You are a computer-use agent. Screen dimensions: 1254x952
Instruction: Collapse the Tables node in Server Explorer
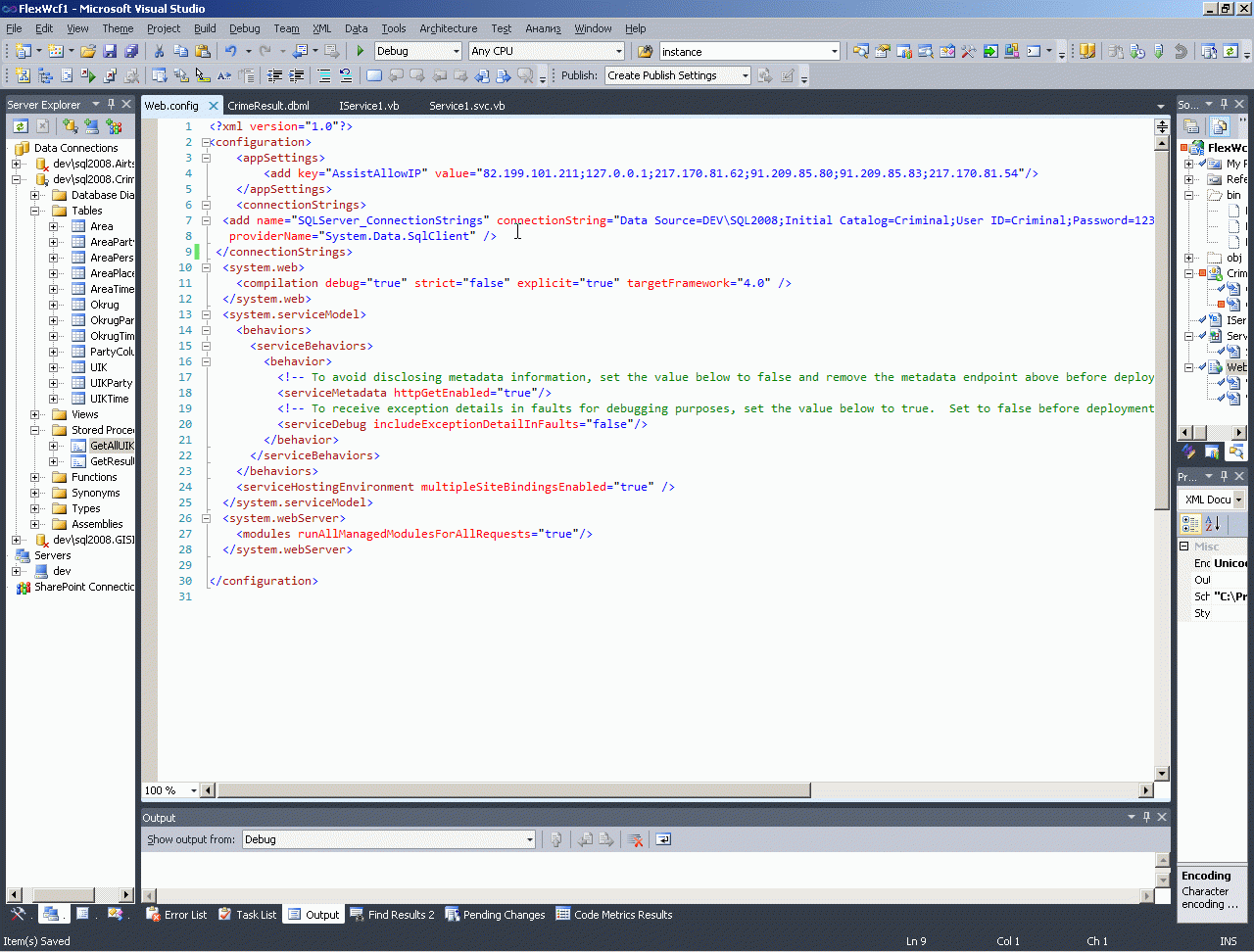coord(34,211)
